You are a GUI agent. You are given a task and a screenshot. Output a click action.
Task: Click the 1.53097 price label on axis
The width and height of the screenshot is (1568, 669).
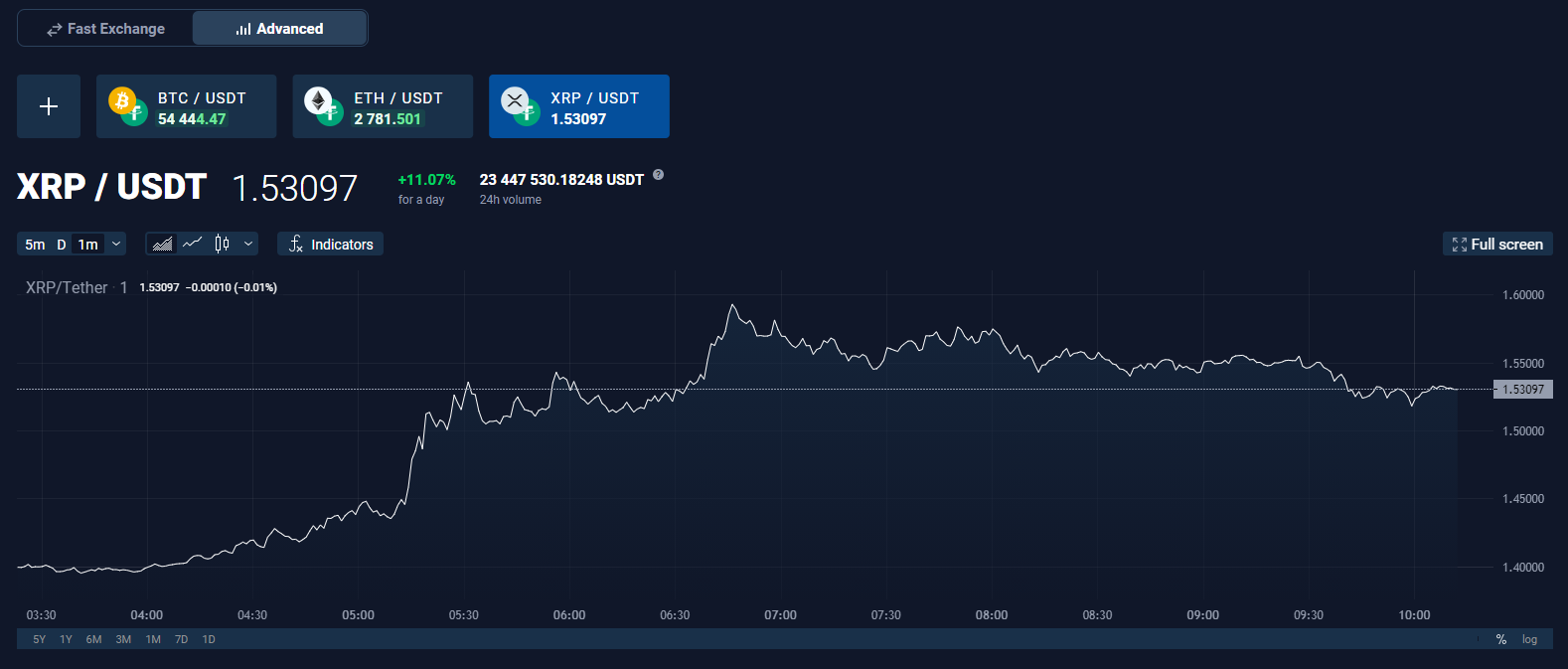point(1523,389)
